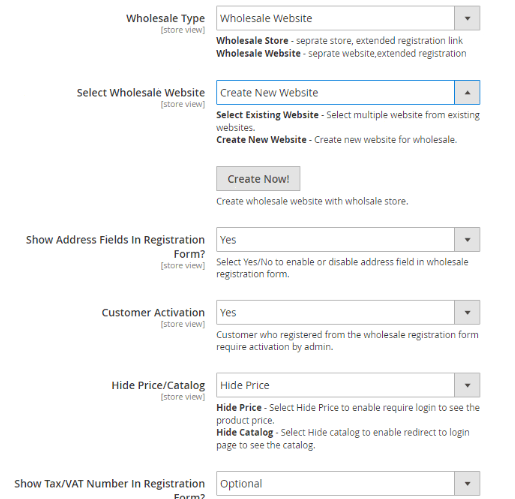515x499 pixels.
Task: Click the Customer Activation dropdown arrow
Action: coord(467,312)
